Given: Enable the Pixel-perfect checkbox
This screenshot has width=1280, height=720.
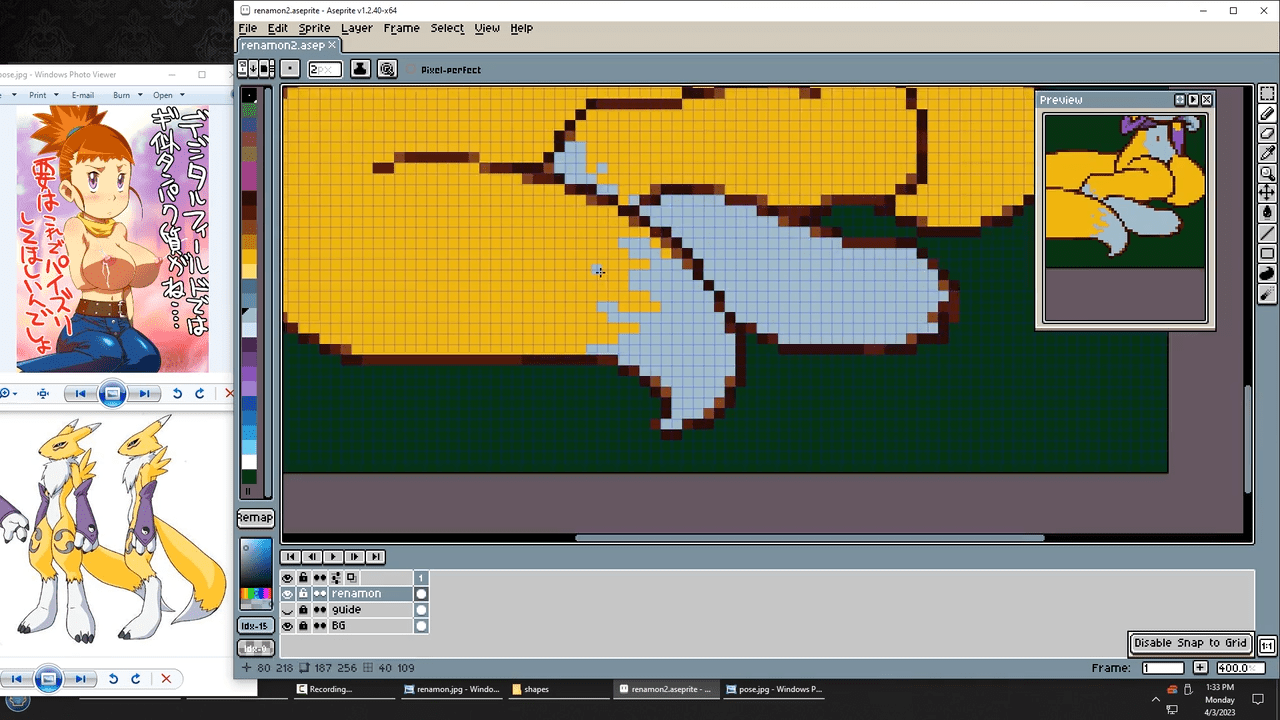Looking at the screenshot, I should [412, 70].
